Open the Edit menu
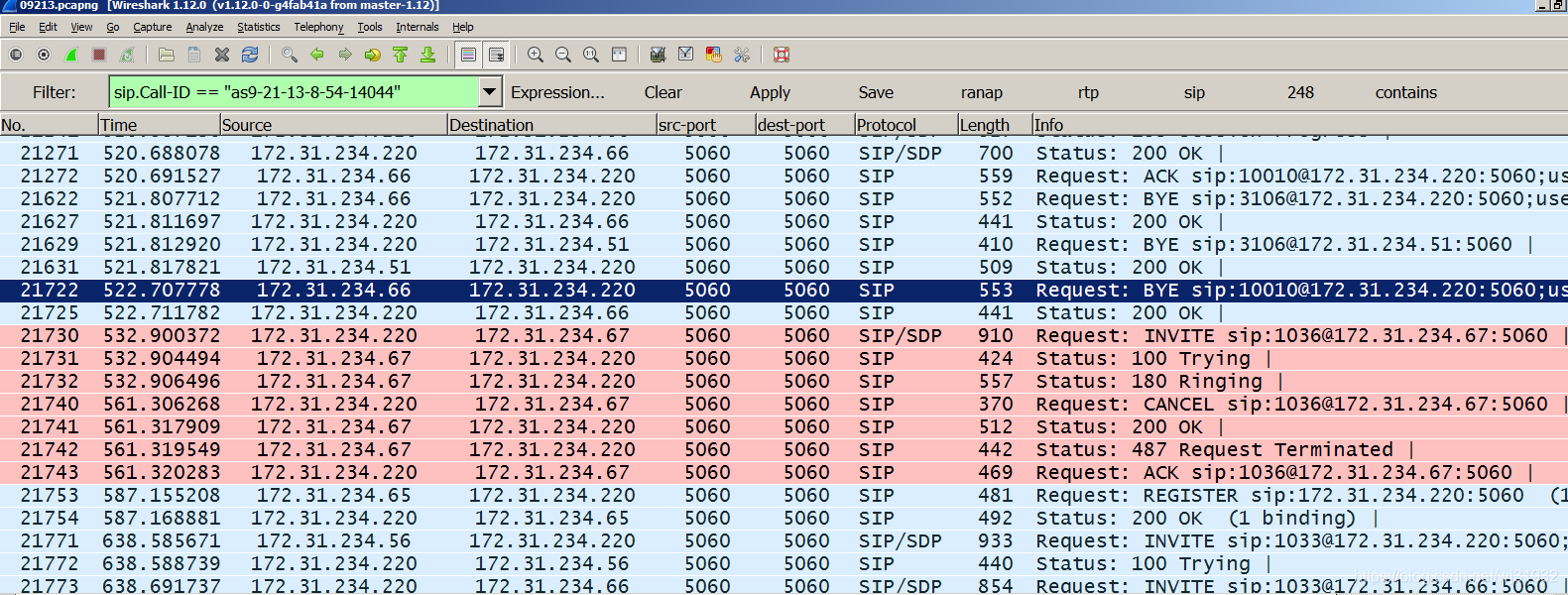Image resolution: width=1568 pixels, height=595 pixels. click(48, 27)
